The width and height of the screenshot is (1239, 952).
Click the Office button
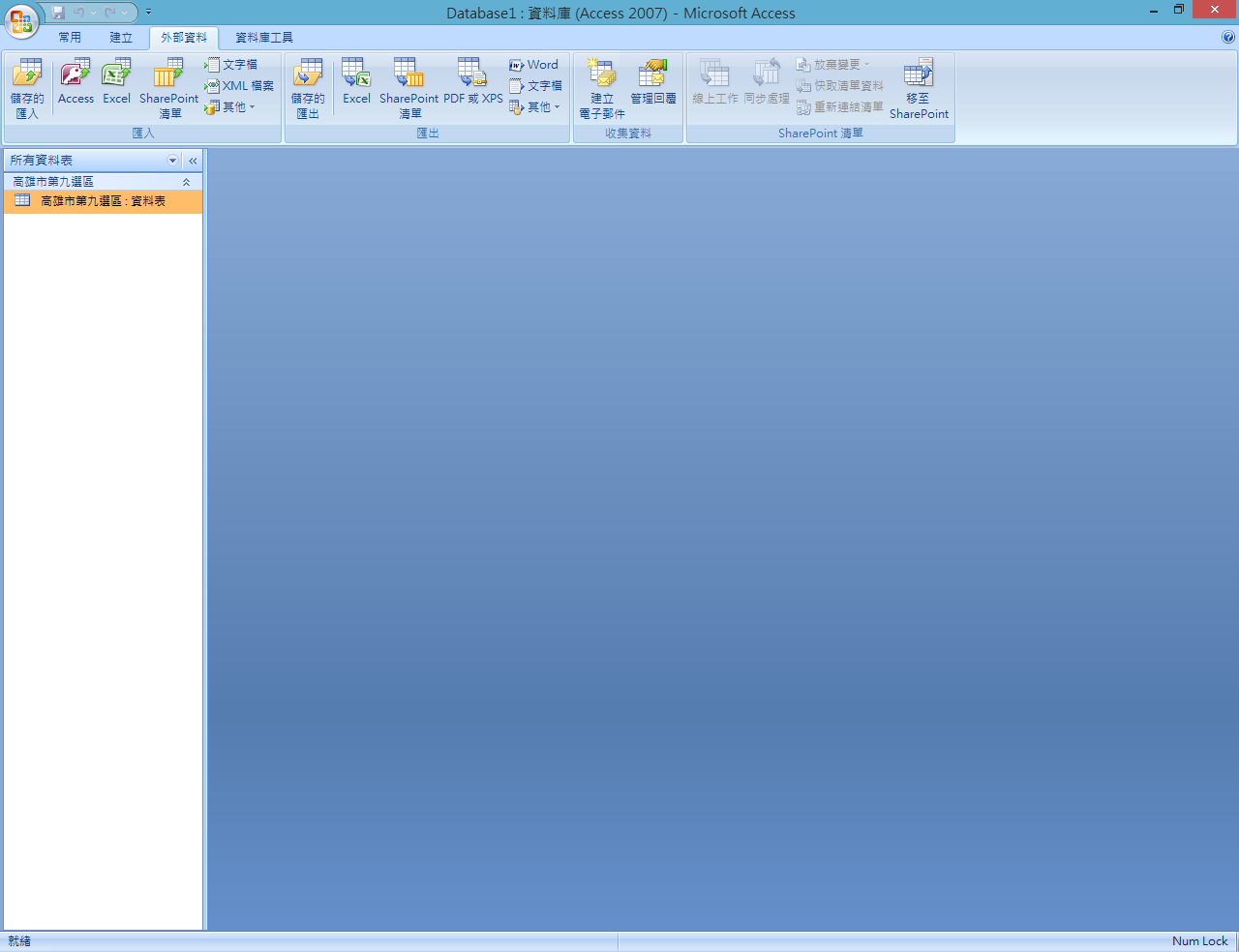pos(20,20)
